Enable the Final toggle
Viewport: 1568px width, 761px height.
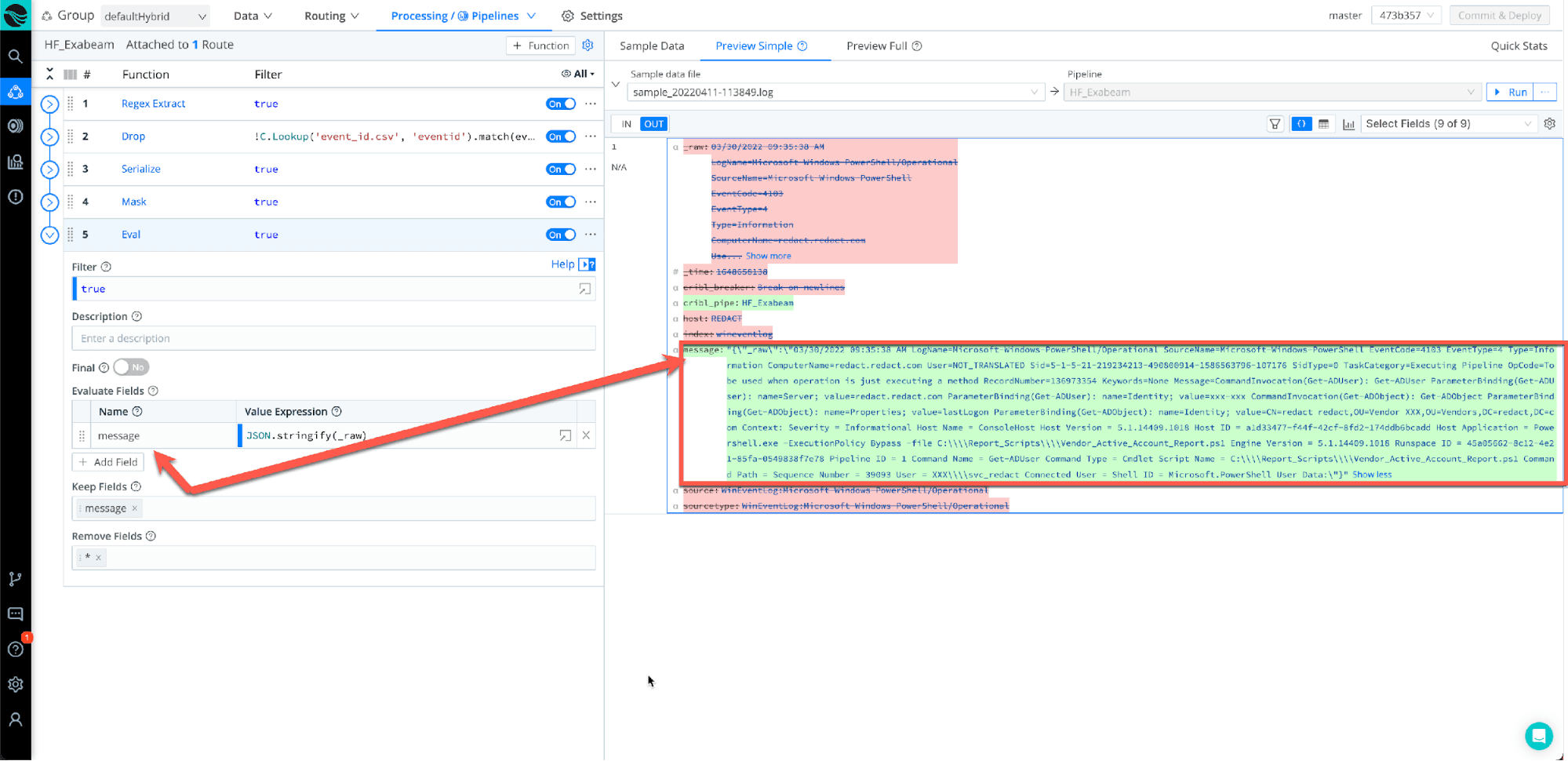131,367
